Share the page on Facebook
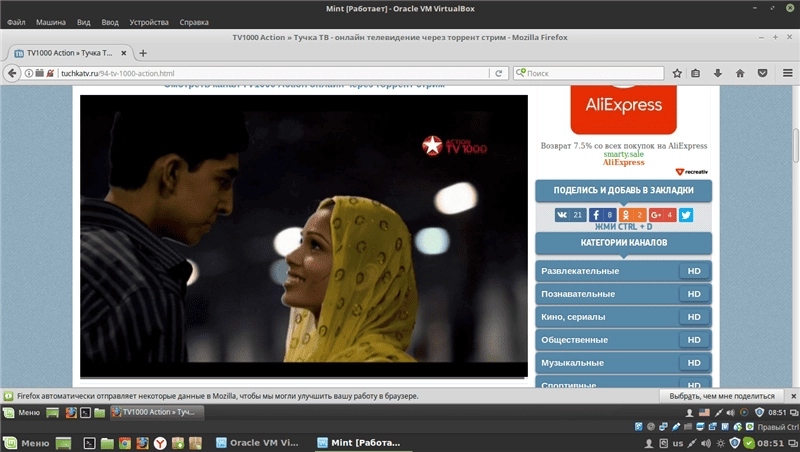Image resolution: width=800 pixels, height=452 pixels. (603, 215)
